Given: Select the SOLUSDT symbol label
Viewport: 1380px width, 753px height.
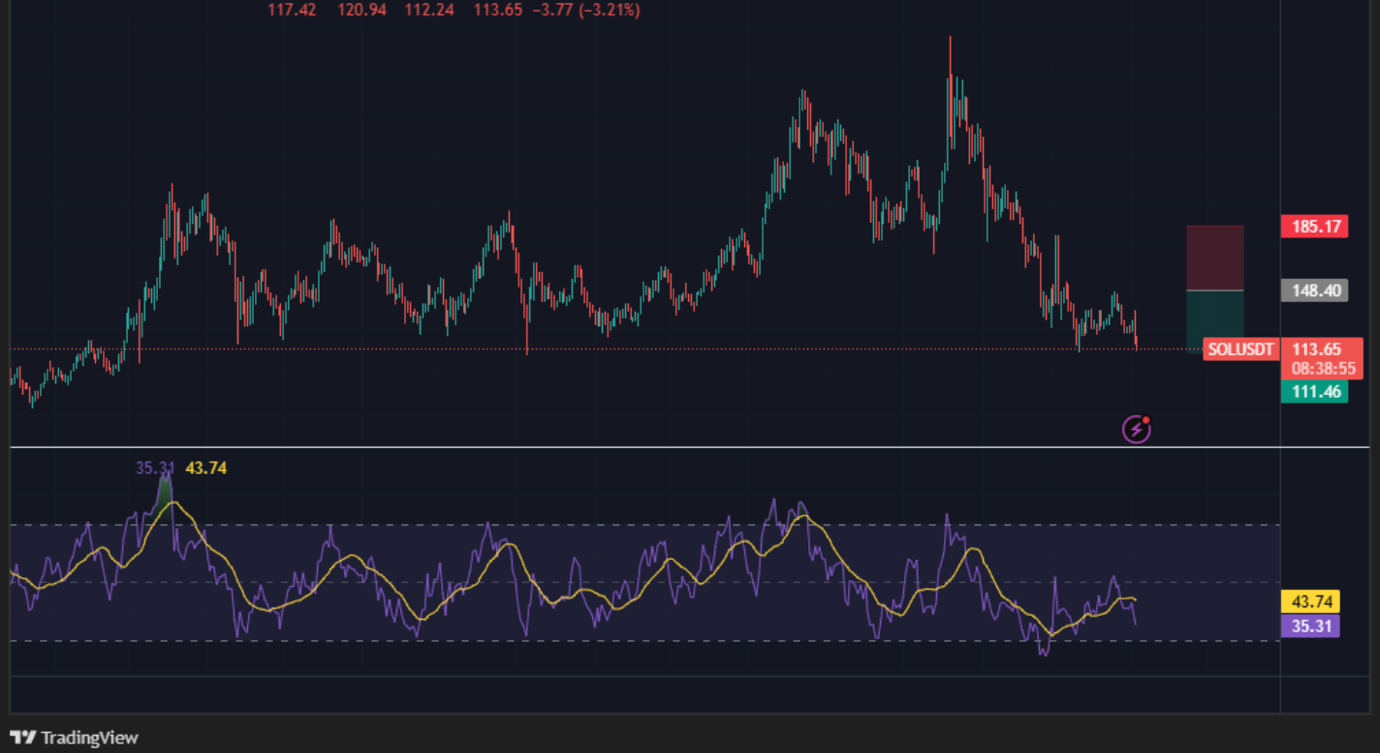Looking at the screenshot, I should 1241,350.
